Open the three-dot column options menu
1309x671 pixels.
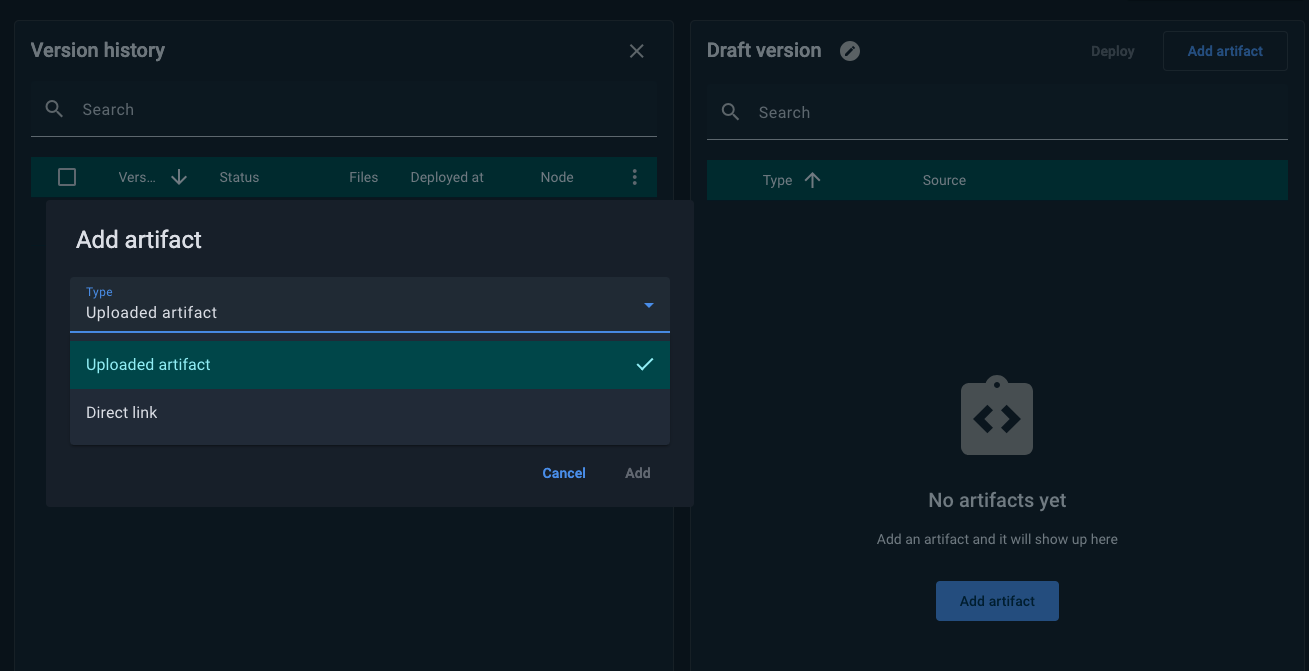634,177
